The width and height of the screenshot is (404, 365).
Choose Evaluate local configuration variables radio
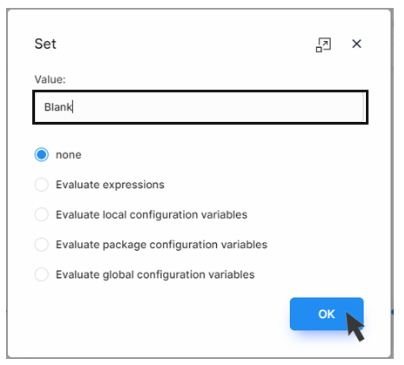(x=42, y=215)
